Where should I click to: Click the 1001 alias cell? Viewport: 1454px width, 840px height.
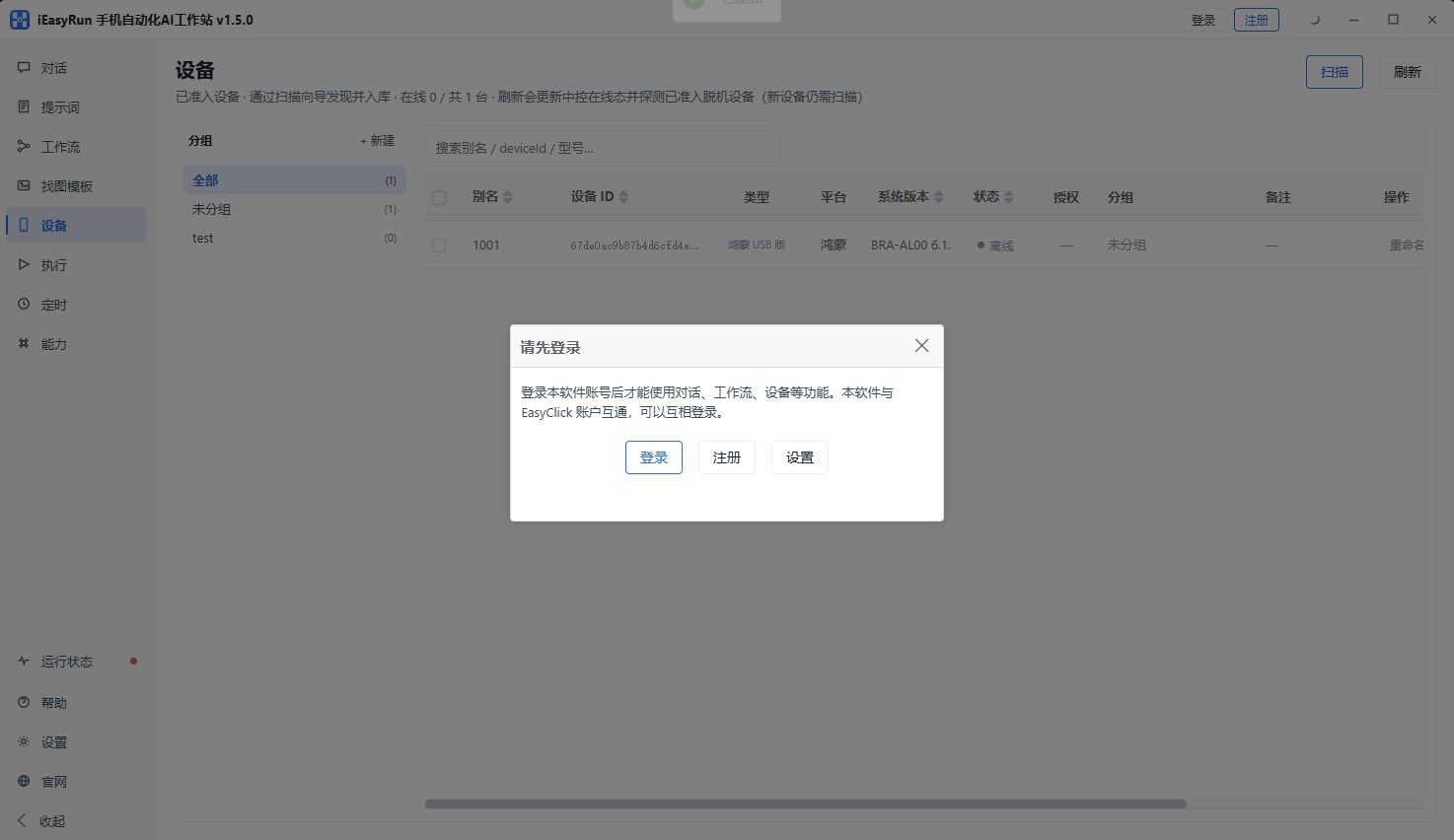[x=486, y=245]
